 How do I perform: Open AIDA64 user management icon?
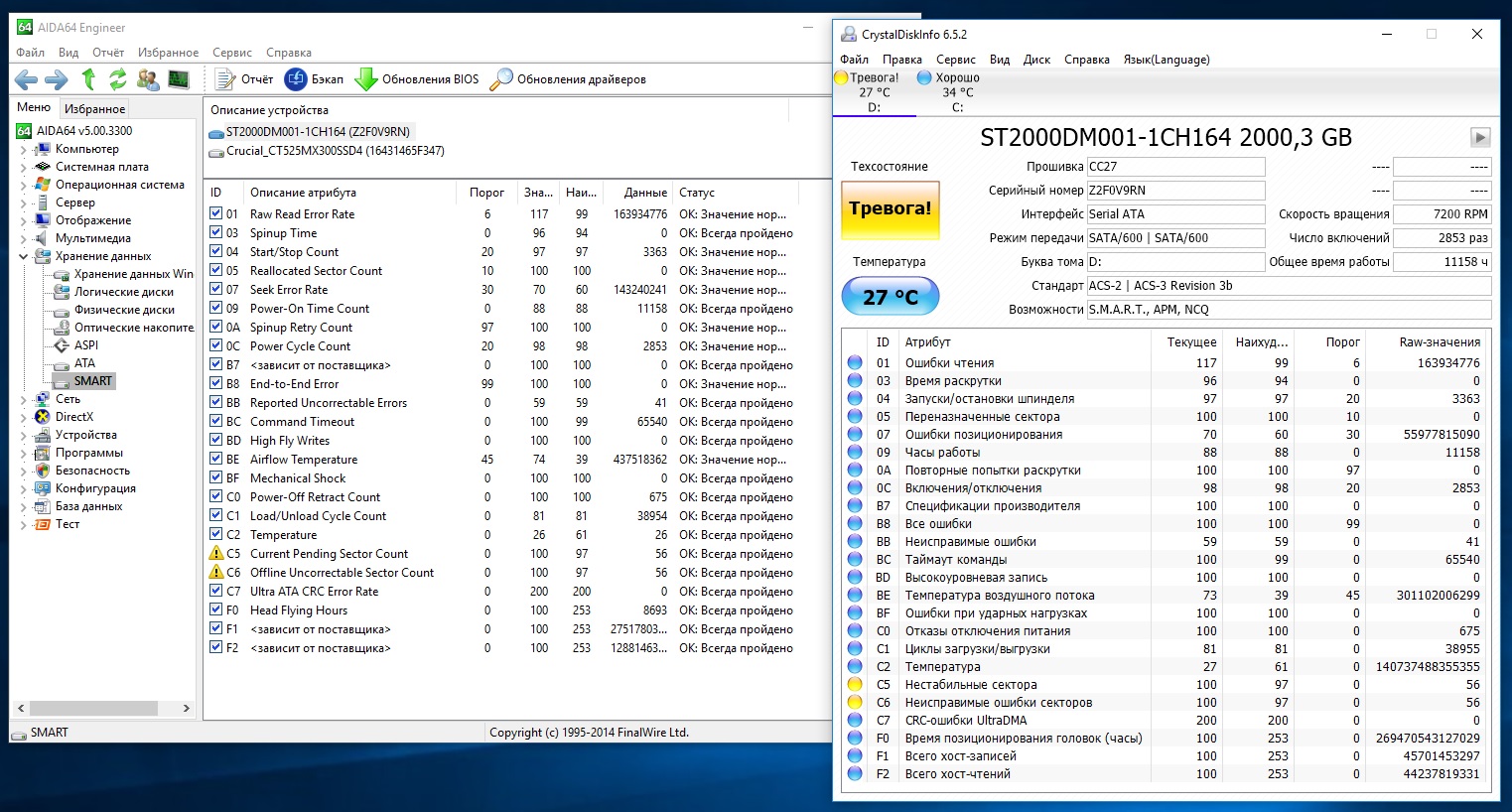click(148, 79)
